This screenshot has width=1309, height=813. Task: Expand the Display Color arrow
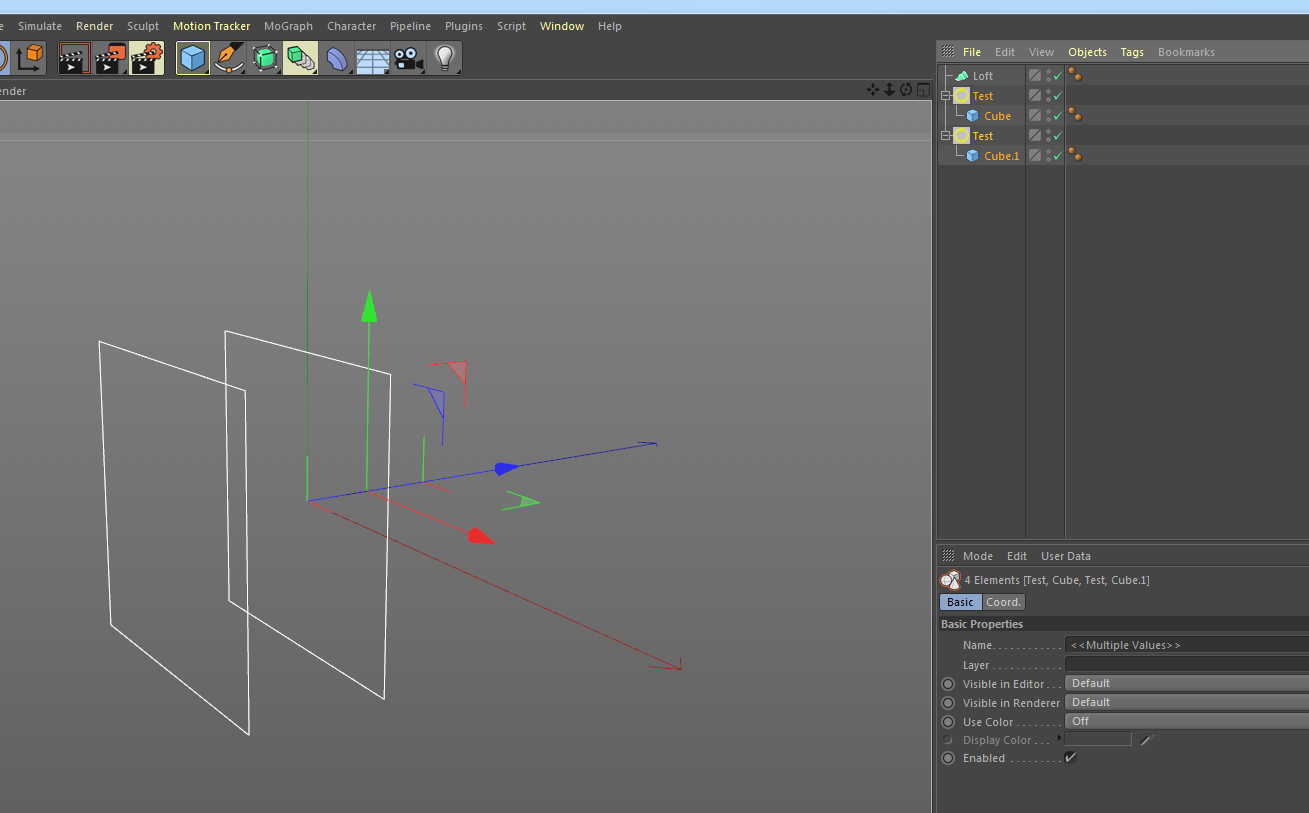pos(1059,738)
